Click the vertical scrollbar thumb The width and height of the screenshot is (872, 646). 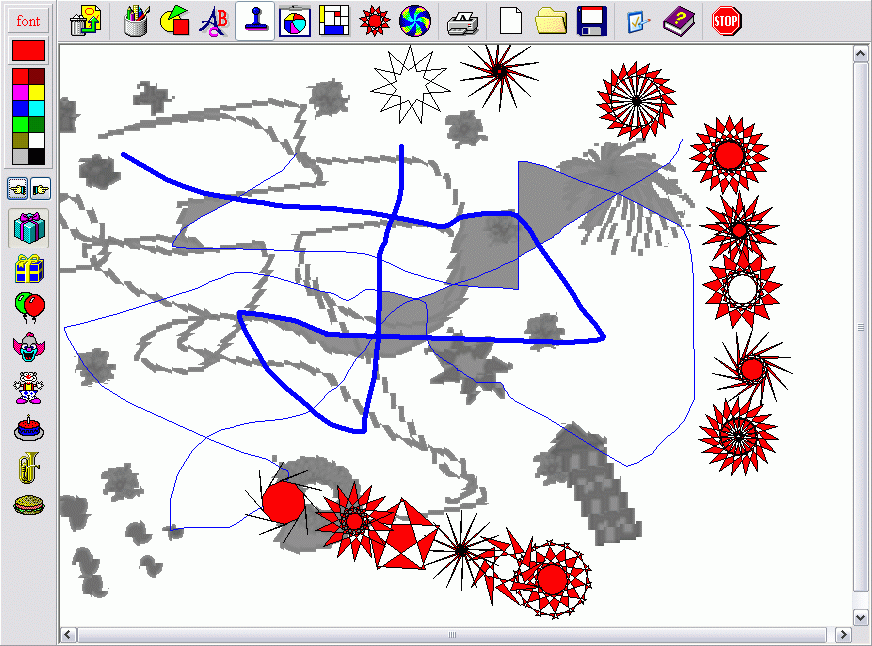860,327
